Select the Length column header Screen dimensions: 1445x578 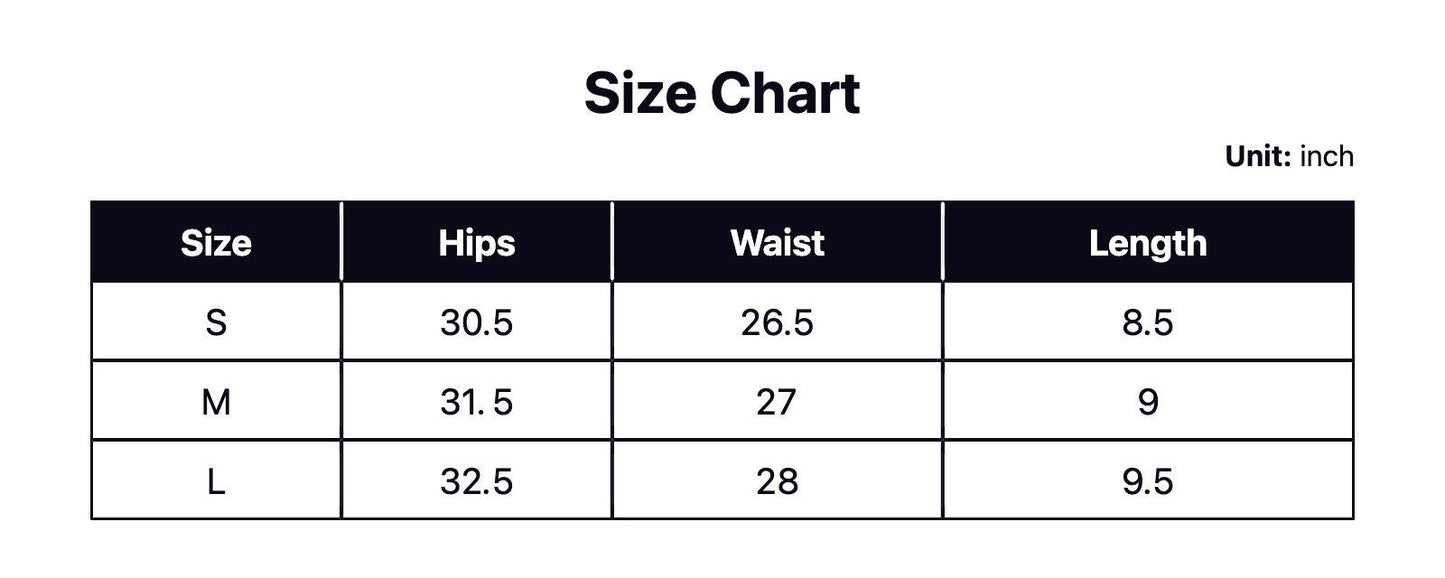[1147, 243]
